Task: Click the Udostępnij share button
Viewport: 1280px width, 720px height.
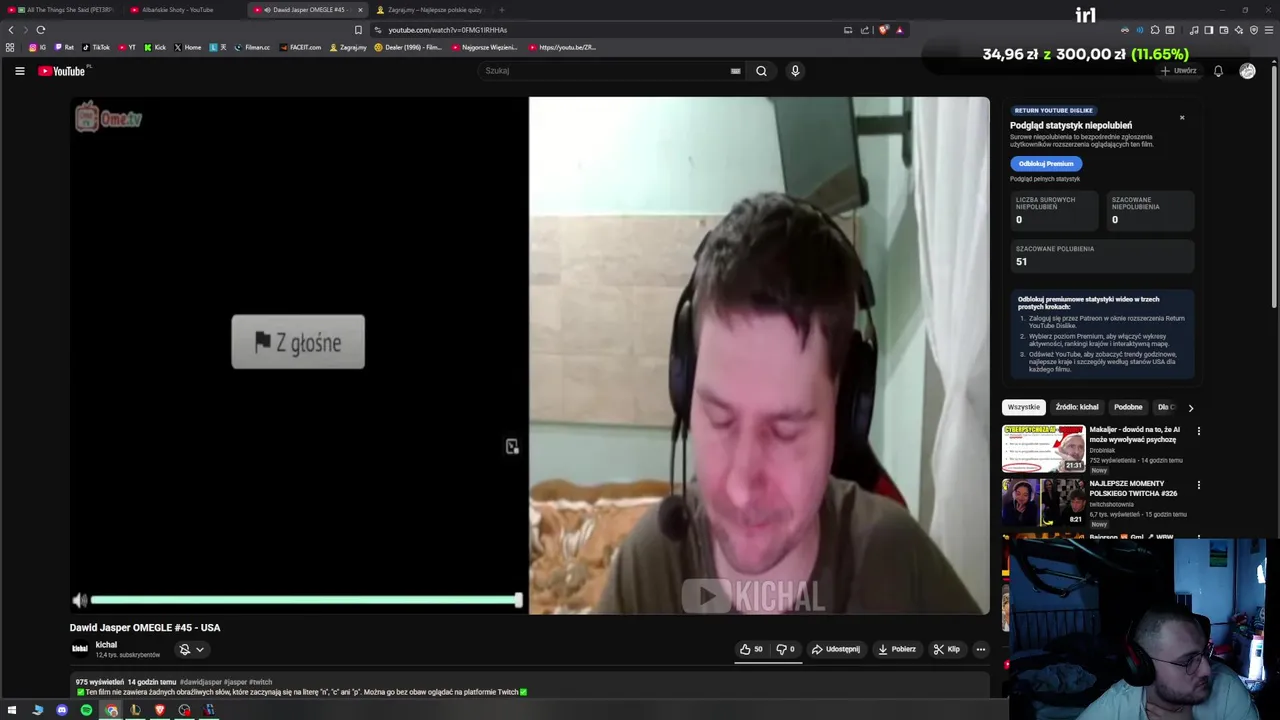Action: (x=836, y=649)
